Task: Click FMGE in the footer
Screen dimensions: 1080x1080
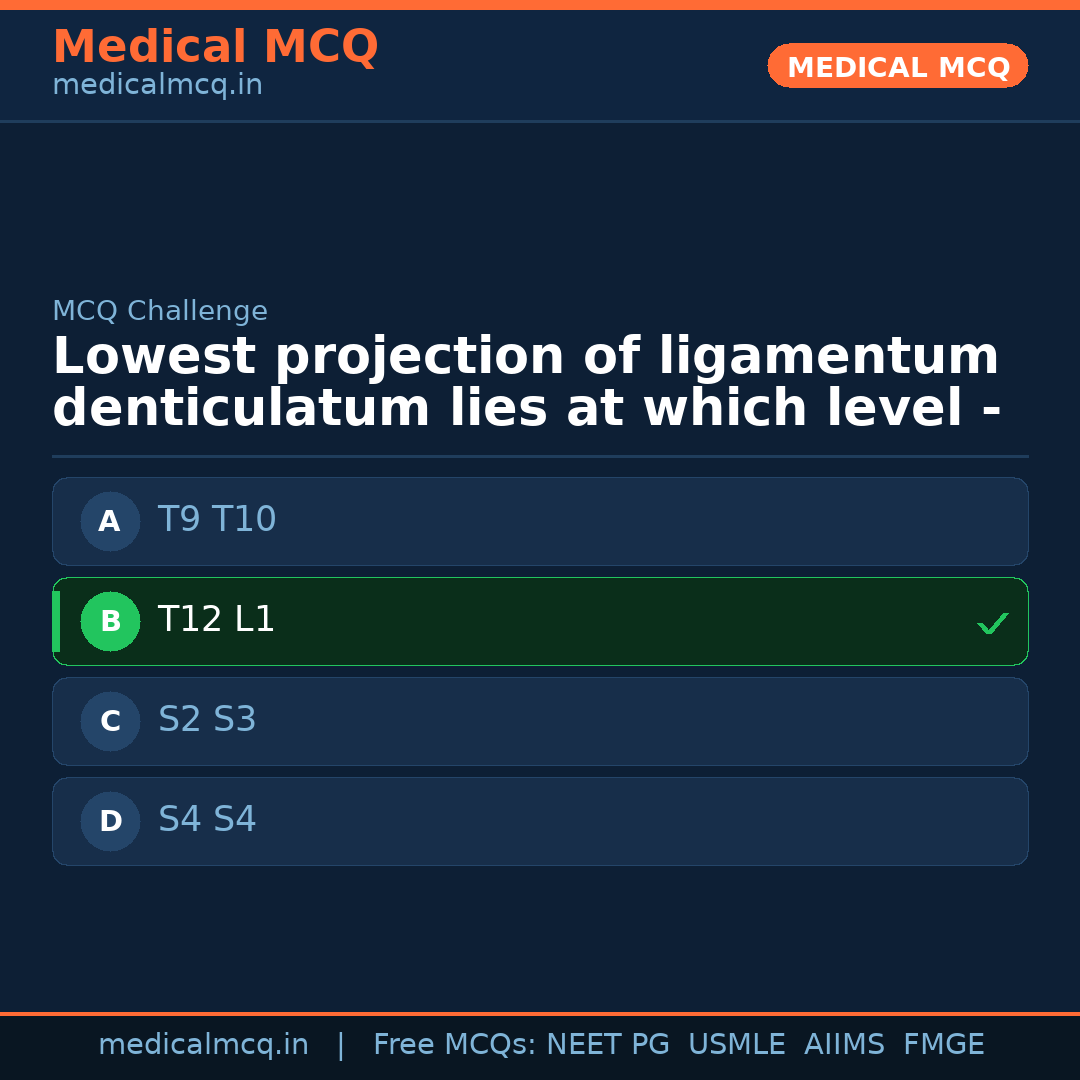Action: pos(943,1045)
